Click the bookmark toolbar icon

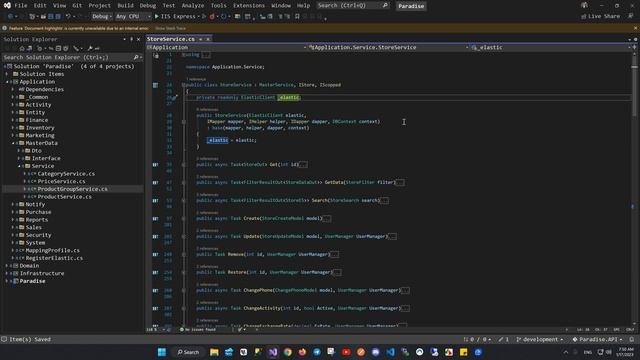[297, 16]
